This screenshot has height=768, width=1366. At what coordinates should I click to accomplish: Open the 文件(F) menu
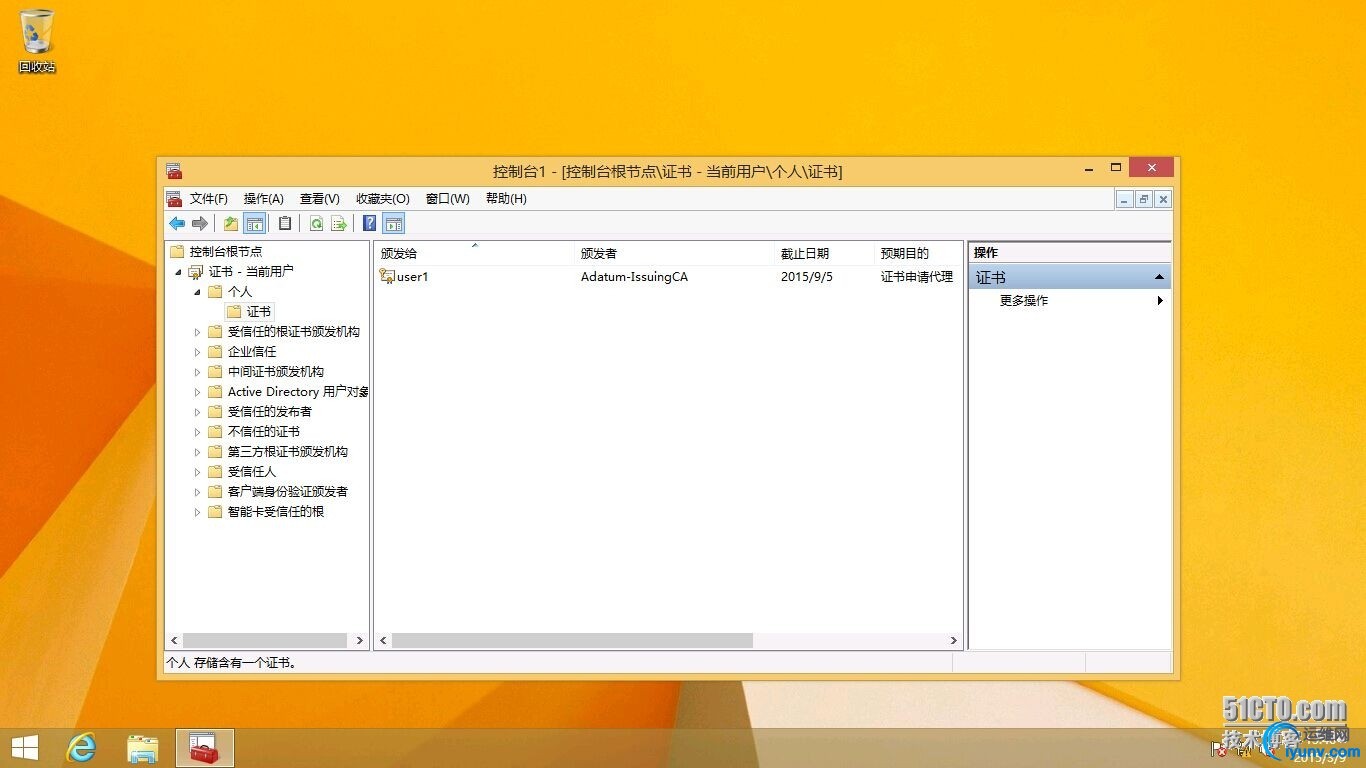point(209,199)
